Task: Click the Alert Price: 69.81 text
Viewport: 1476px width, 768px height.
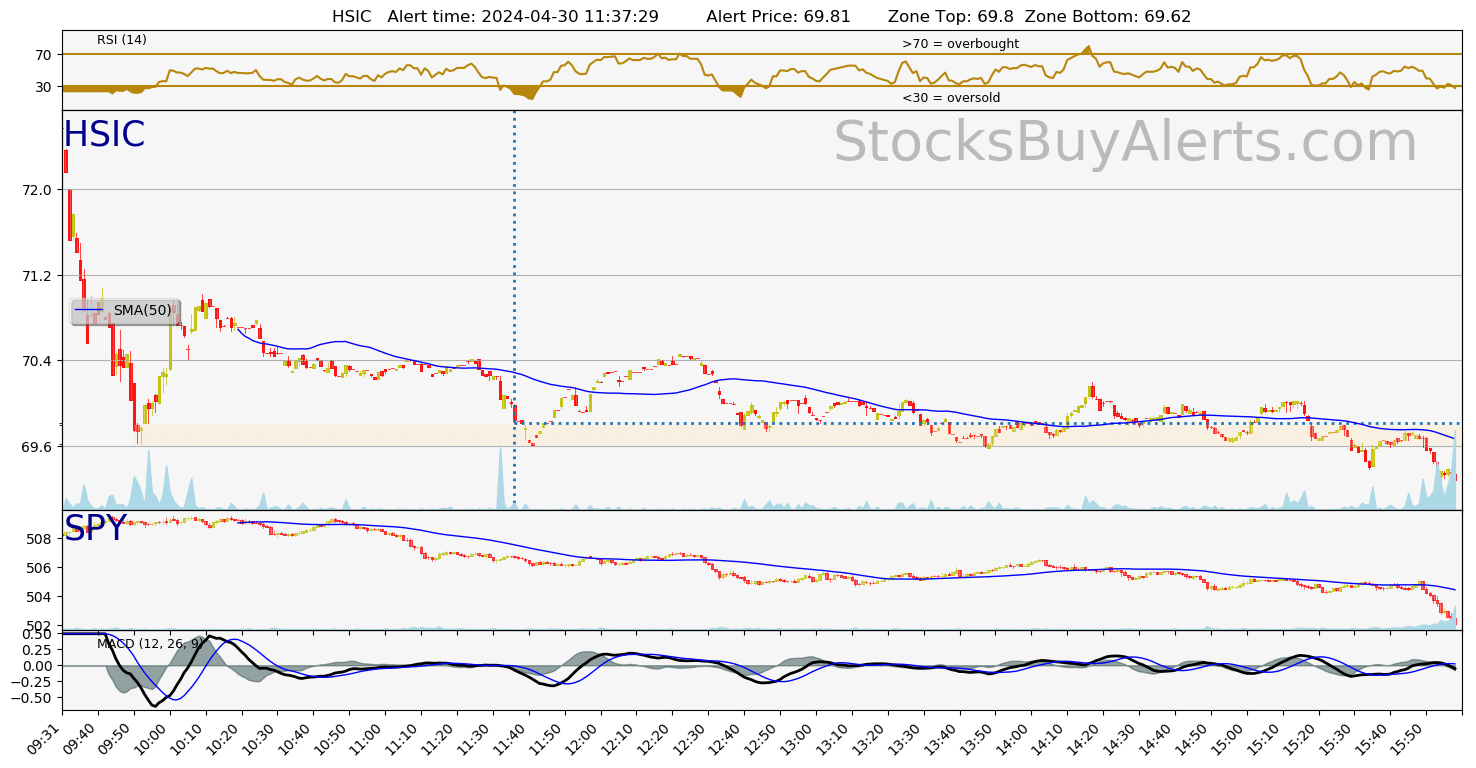Action: [x=779, y=17]
